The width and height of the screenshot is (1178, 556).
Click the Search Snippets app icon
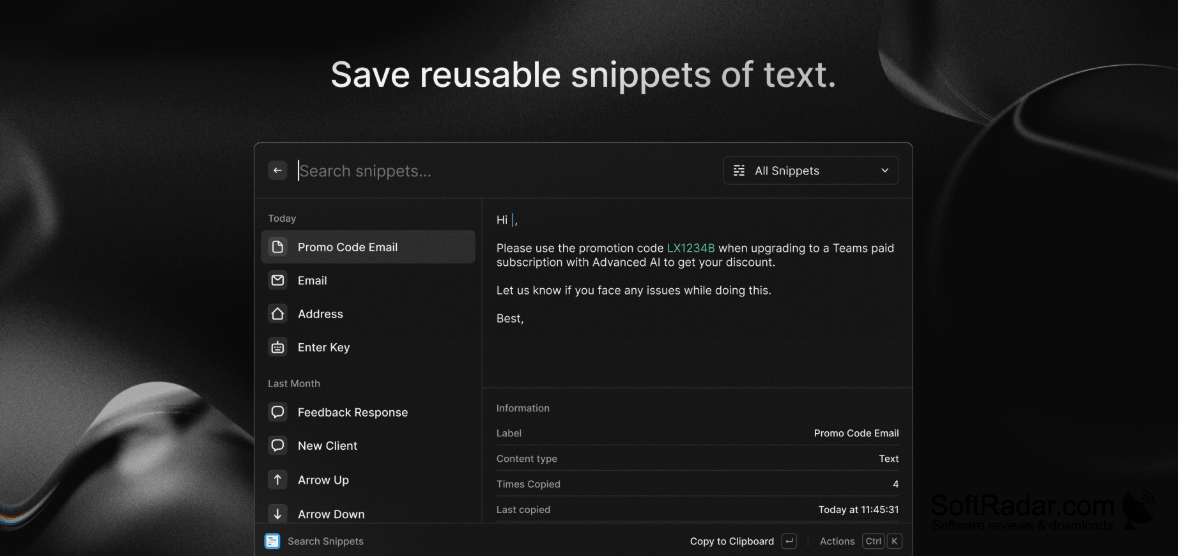click(272, 541)
